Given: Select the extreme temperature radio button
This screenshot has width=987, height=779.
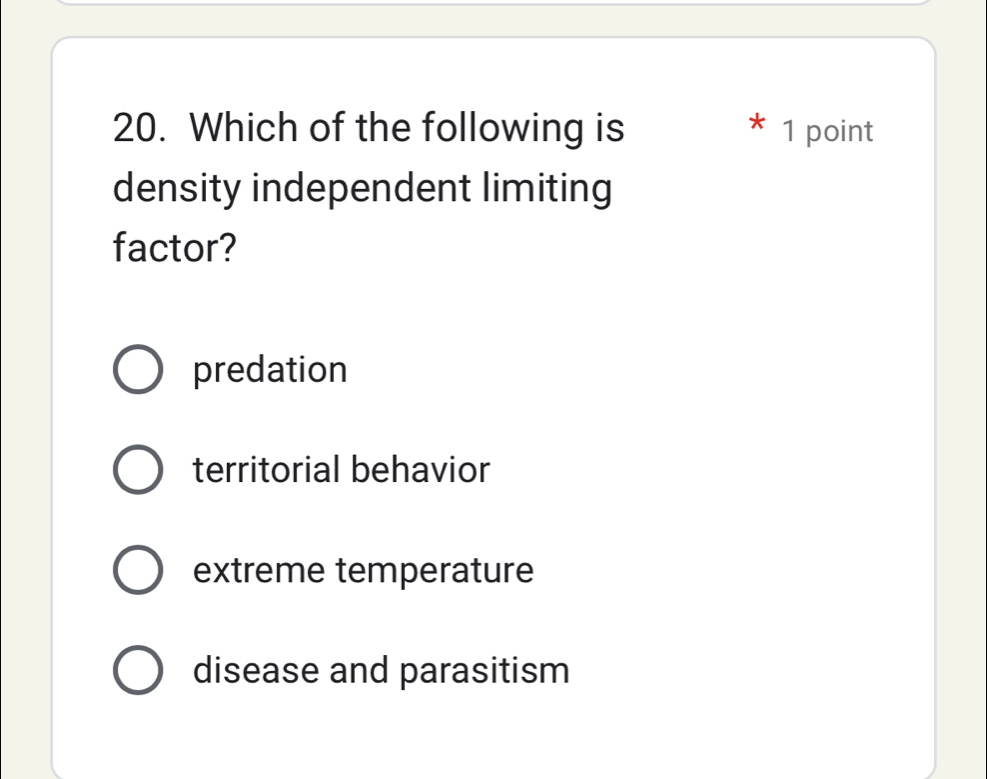Looking at the screenshot, I should pyautogui.click(x=138, y=569).
